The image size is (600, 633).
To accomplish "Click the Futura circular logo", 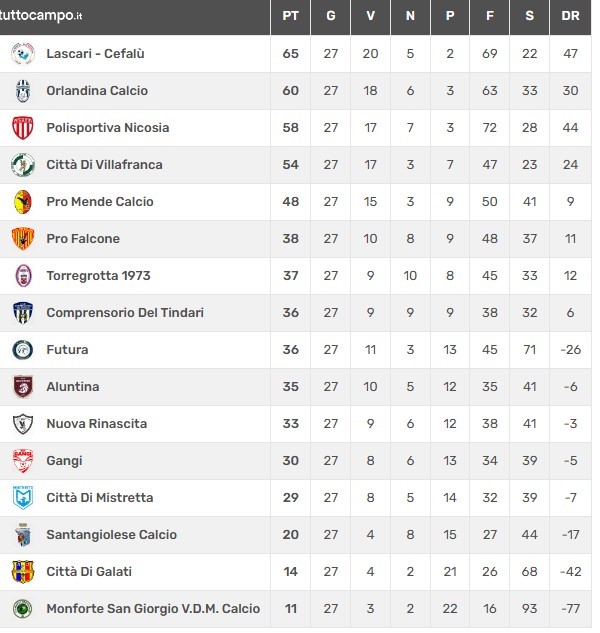I will [23, 350].
